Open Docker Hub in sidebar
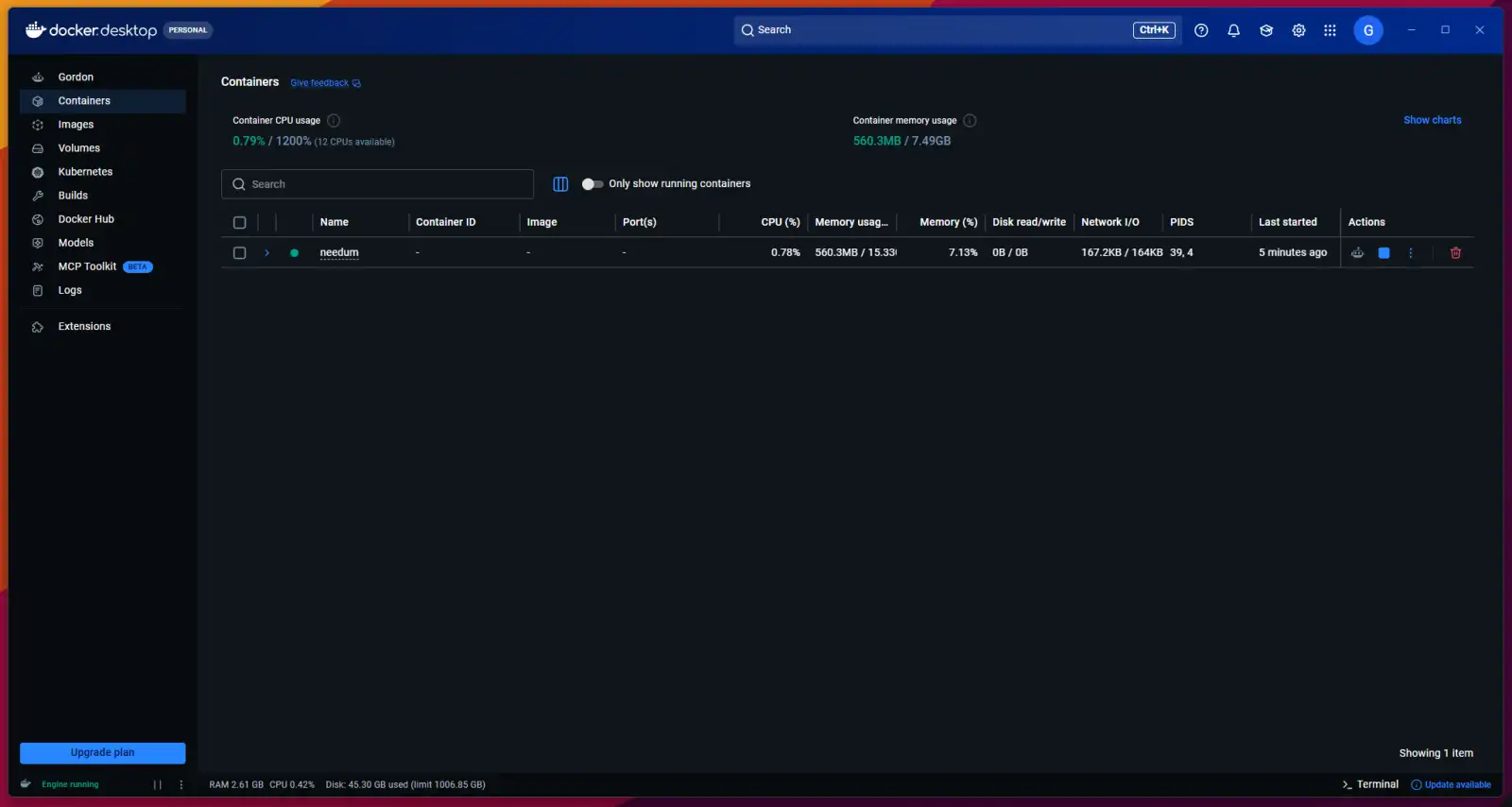Viewport: 1512px width, 807px height. point(102,219)
